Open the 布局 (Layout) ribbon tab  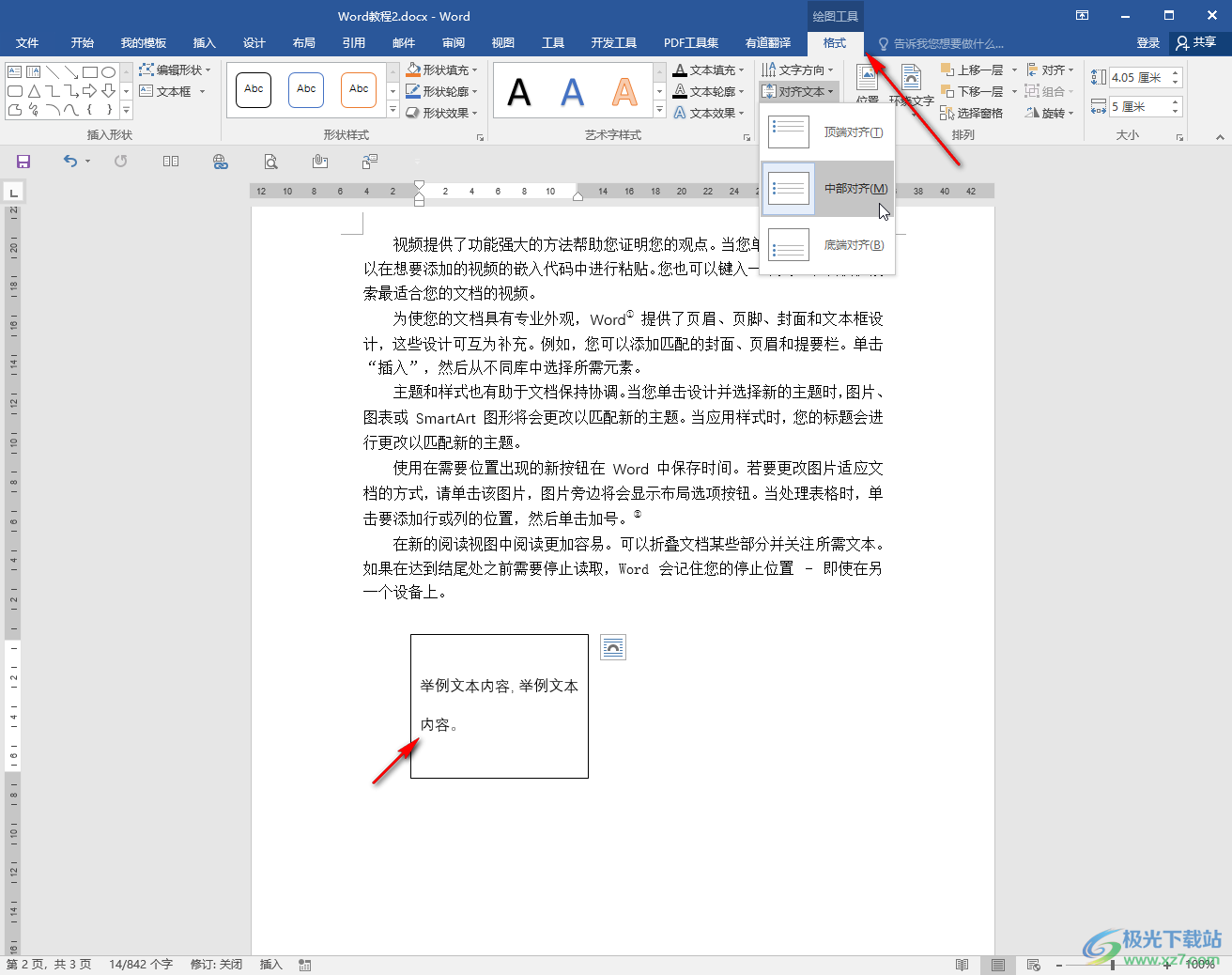click(x=303, y=43)
